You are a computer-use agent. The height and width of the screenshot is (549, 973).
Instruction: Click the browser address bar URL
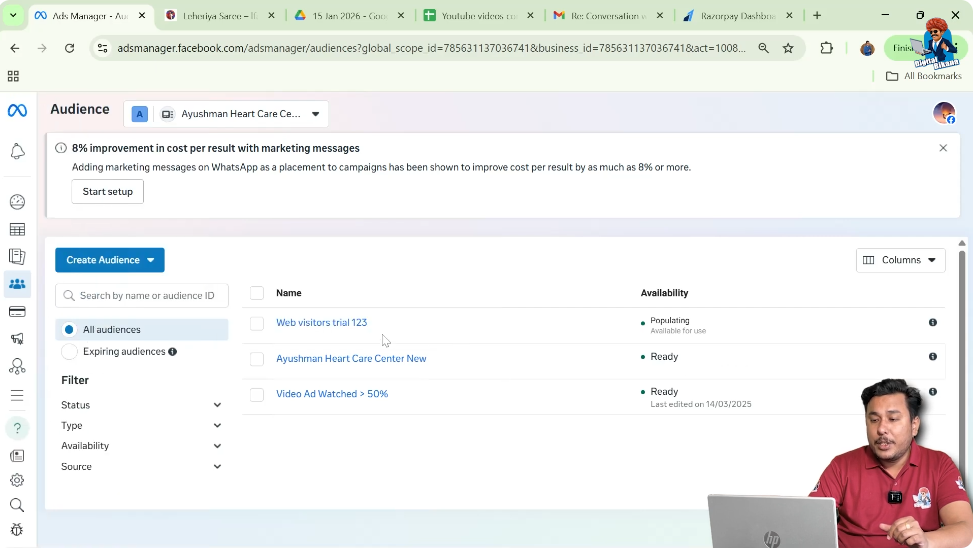click(431, 48)
